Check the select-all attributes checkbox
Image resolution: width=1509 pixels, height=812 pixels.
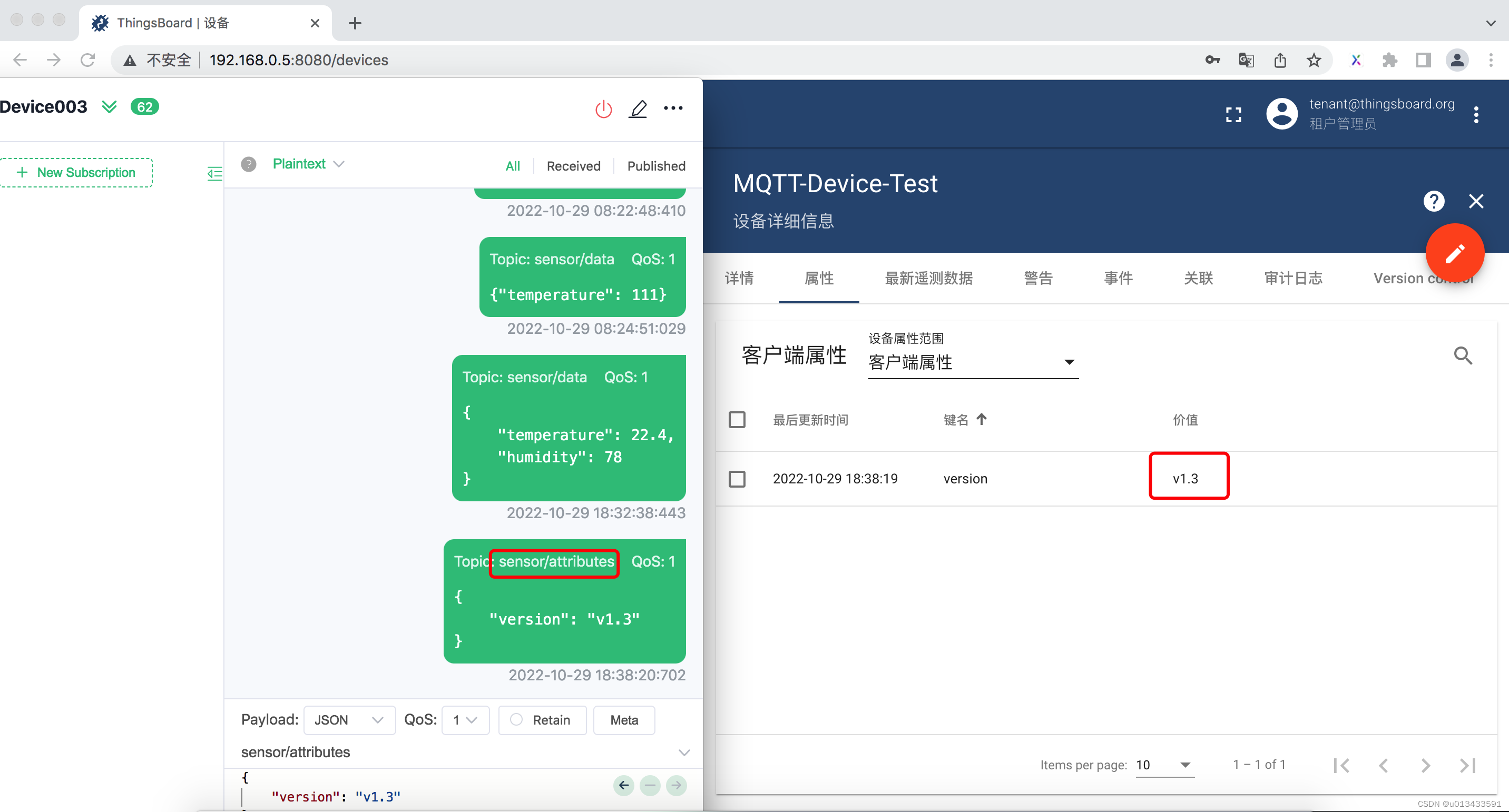click(737, 419)
